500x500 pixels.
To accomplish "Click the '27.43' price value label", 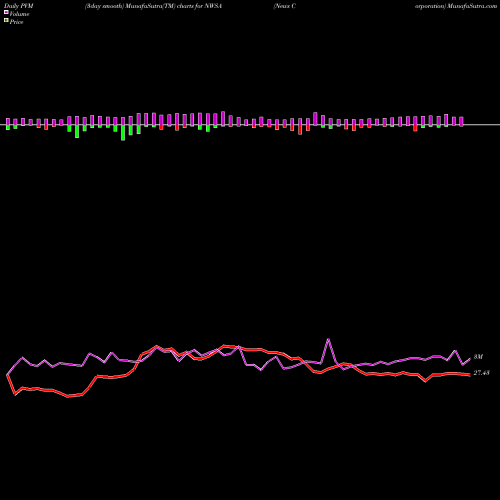I will pyautogui.click(x=481, y=373).
